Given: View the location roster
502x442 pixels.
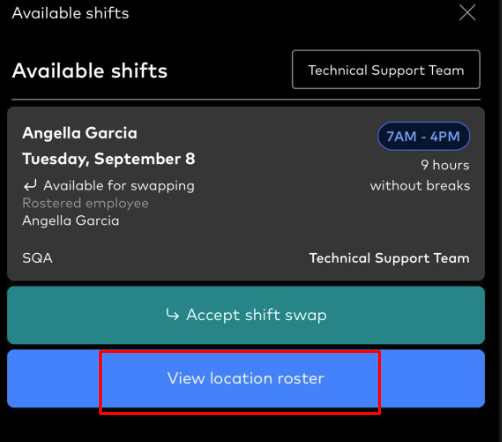Looking at the screenshot, I should click(x=246, y=379).
